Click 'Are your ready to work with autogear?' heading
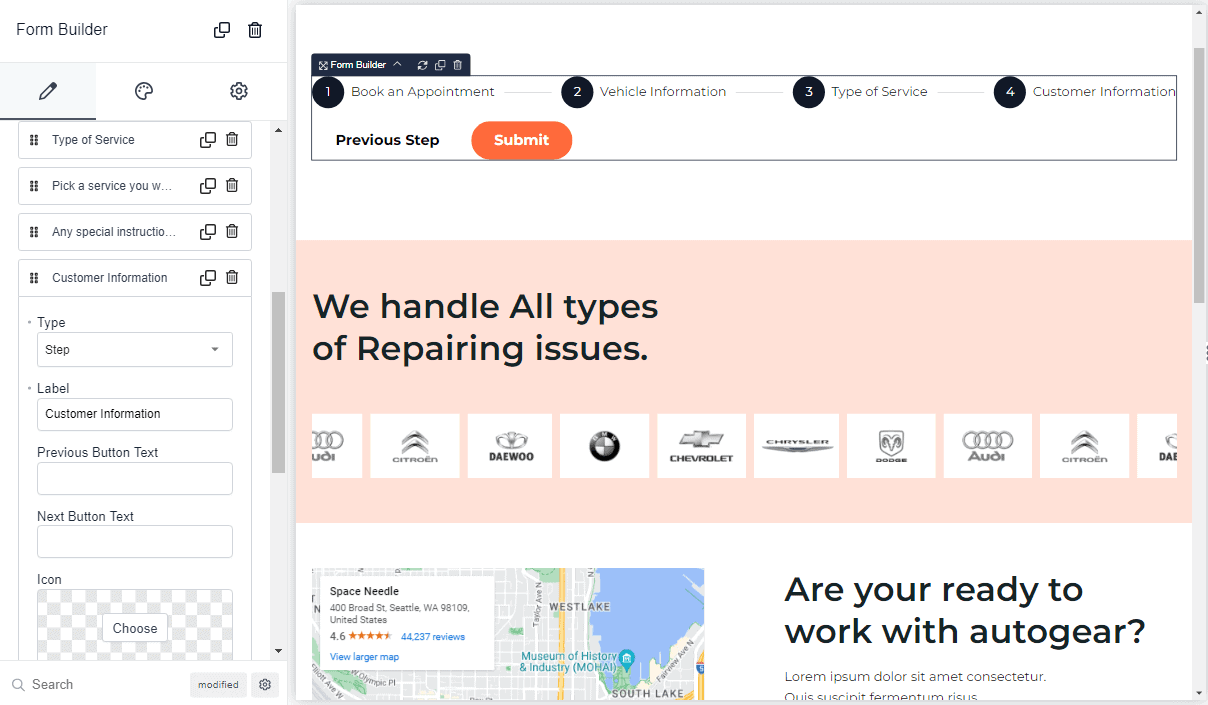 point(965,610)
